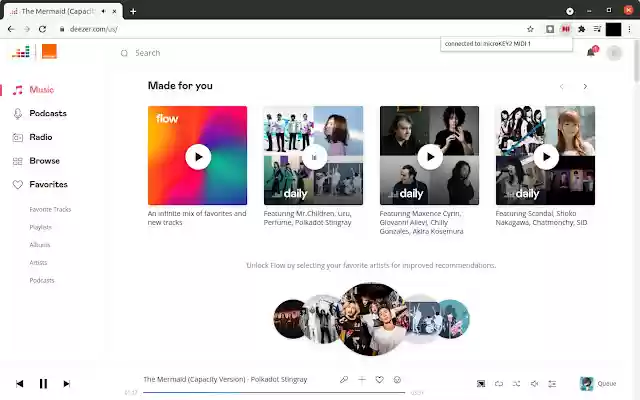Mute the player volume

(534, 384)
